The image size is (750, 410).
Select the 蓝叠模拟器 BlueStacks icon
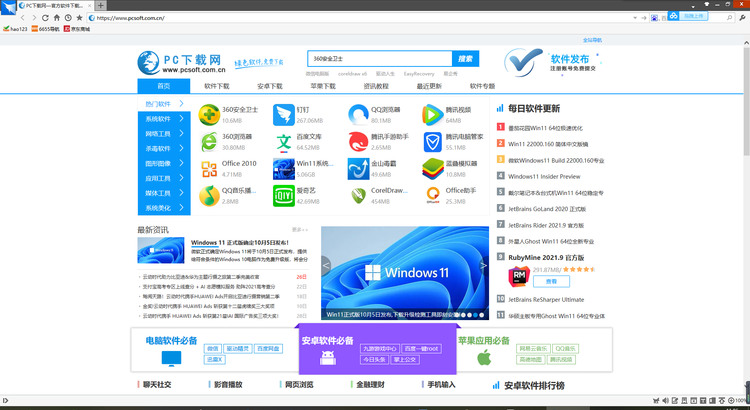pyautogui.click(x=433, y=168)
